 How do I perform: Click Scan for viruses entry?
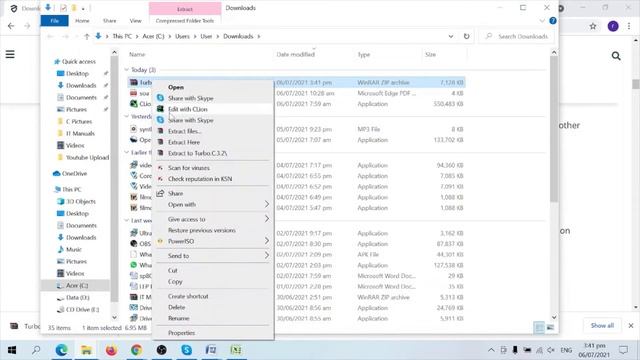189,168
